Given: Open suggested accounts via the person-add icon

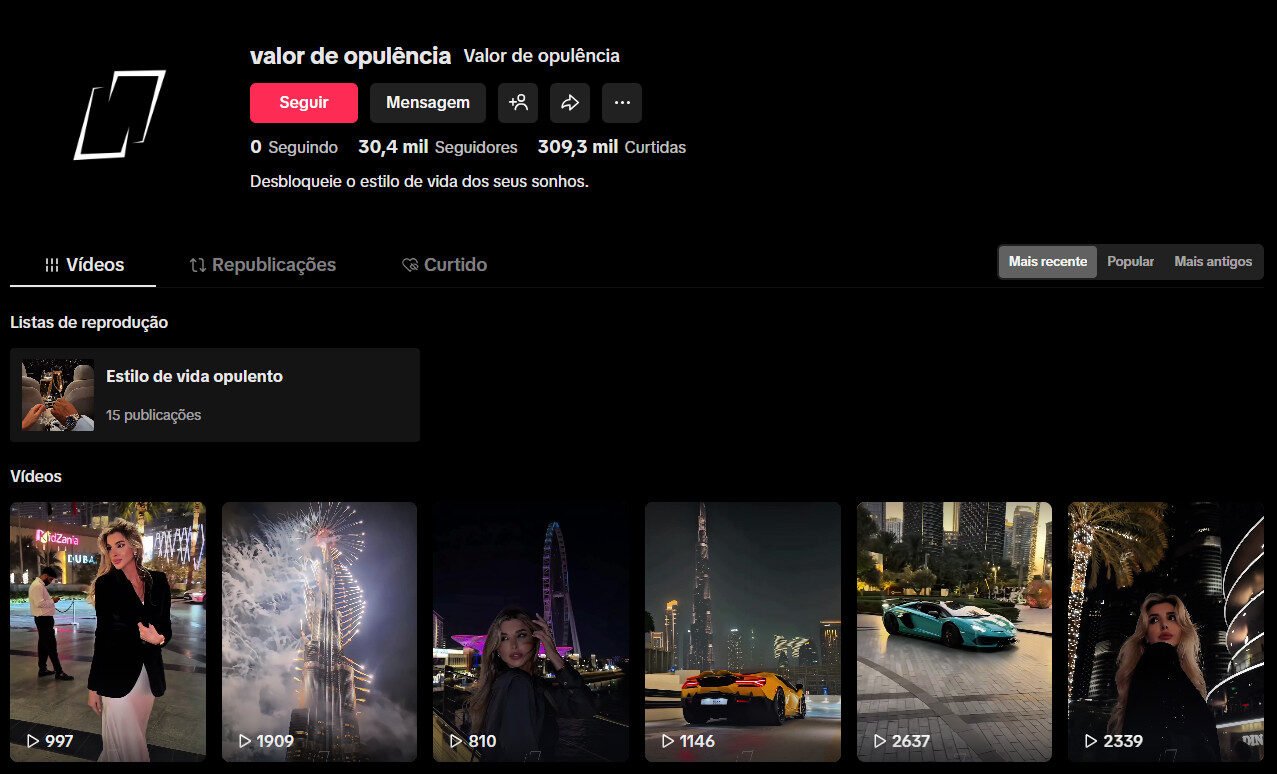Looking at the screenshot, I should click(x=518, y=102).
